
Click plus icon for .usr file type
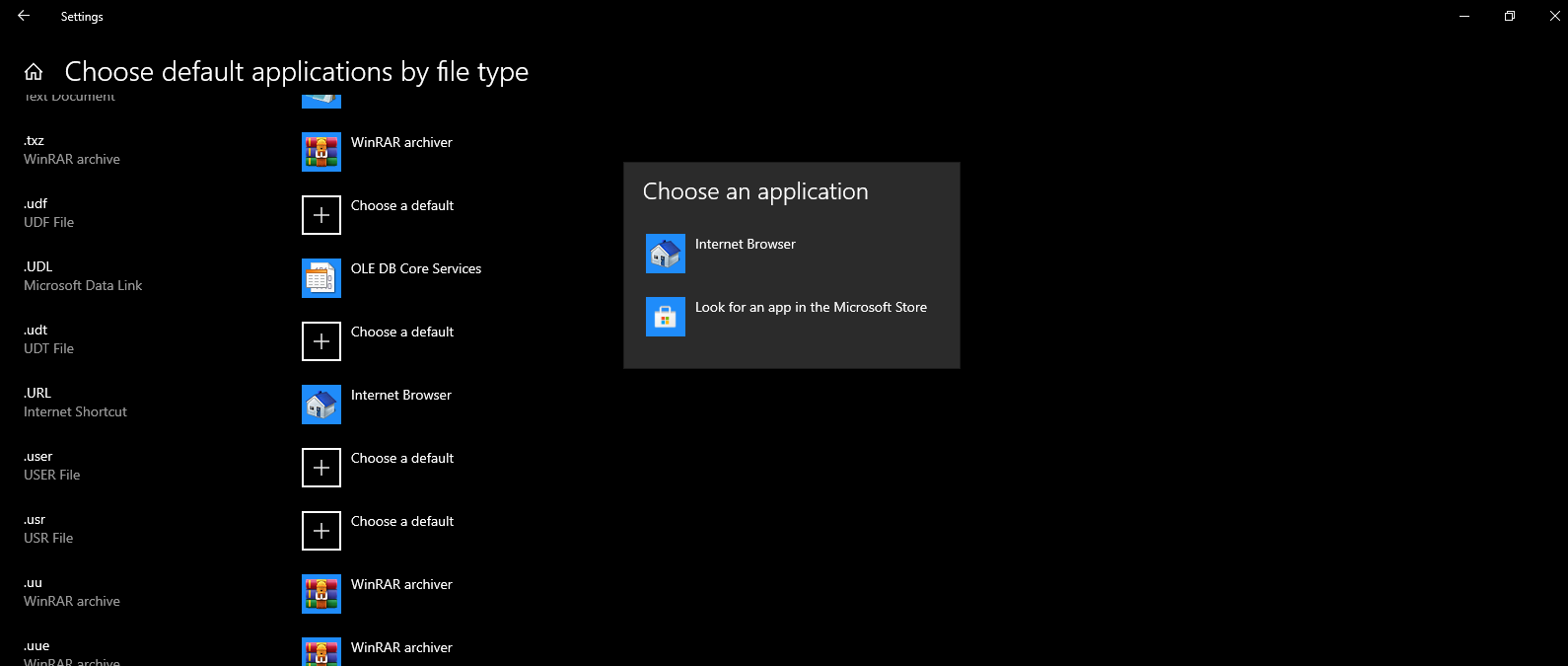click(321, 531)
